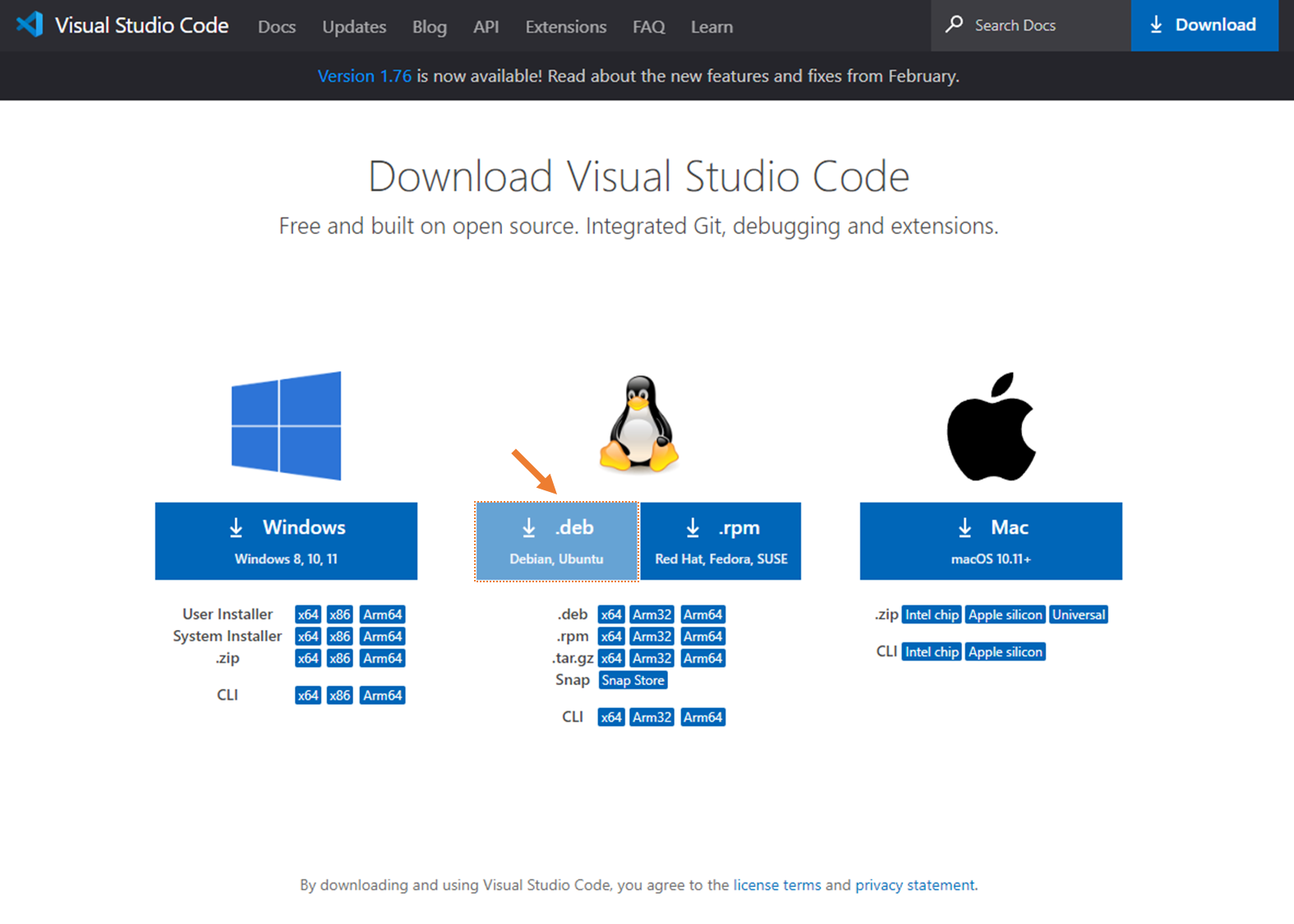Select Arm64 in the Linux .deb row
Image resolution: width=1294 pixels, height=924 pixels.
click(703, 614)
